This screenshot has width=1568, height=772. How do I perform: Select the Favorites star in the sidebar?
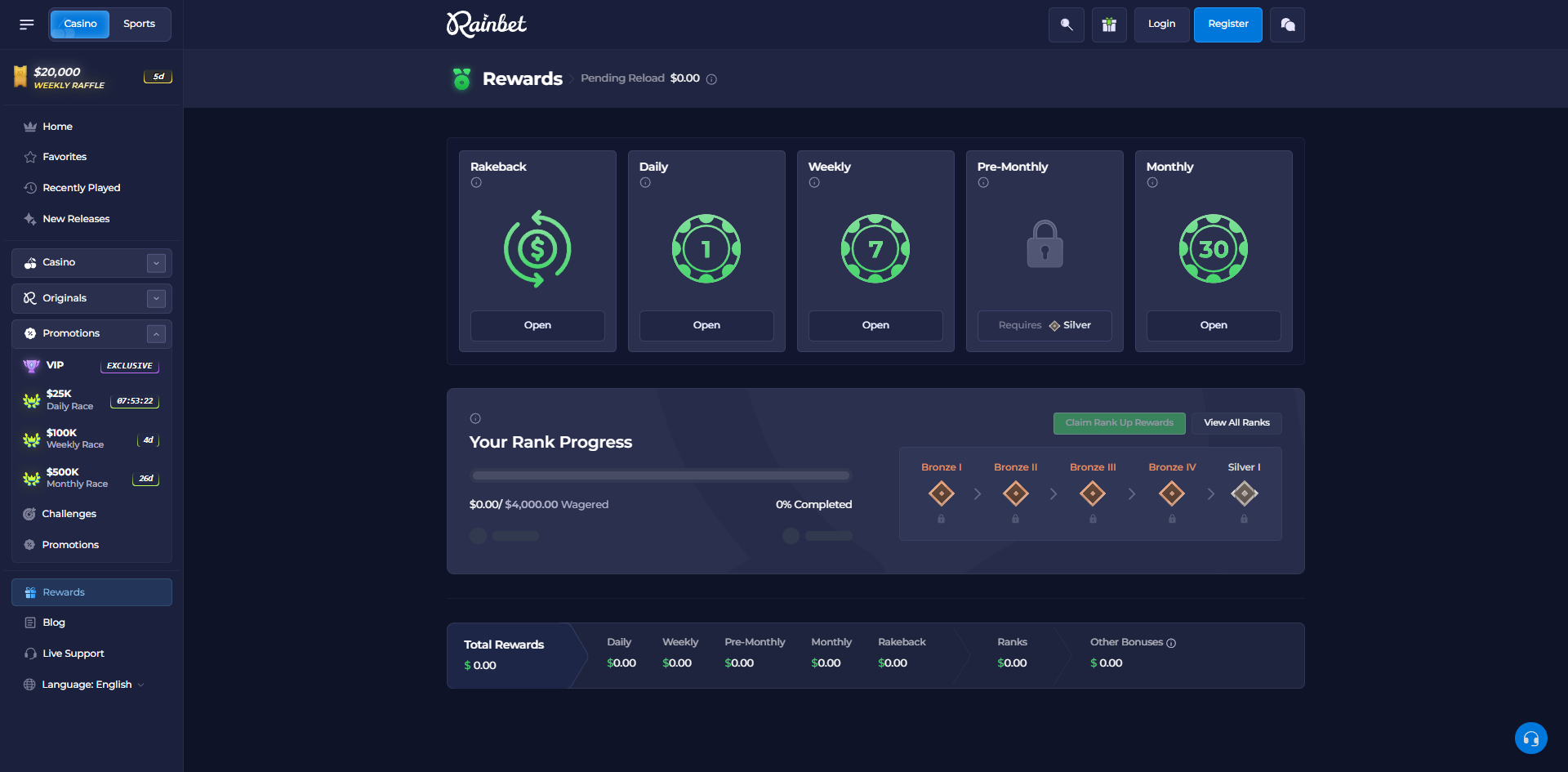click(x=29, y=156)
